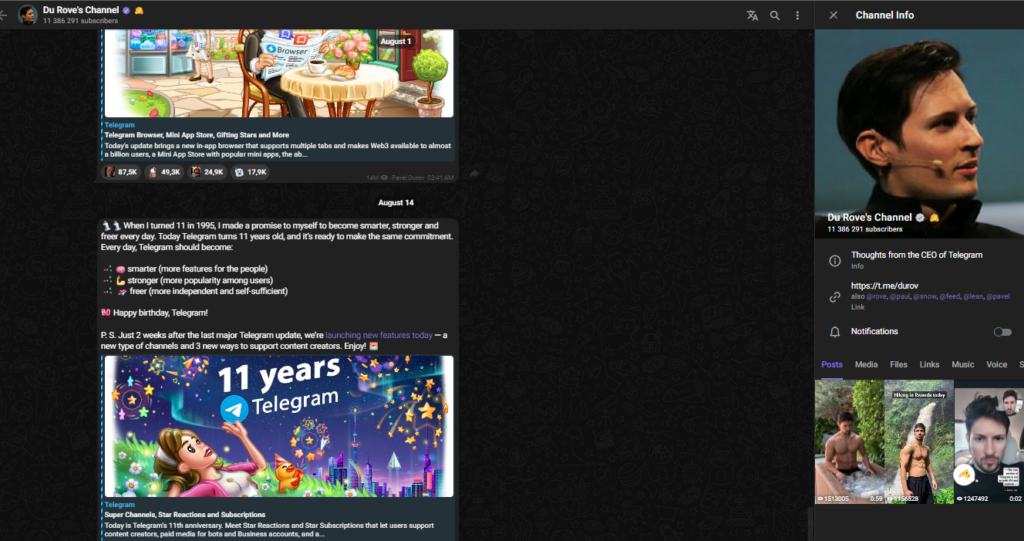The image size is (1024, 541).
Task: Click the info icon beside the channel description
Action: 835,261
